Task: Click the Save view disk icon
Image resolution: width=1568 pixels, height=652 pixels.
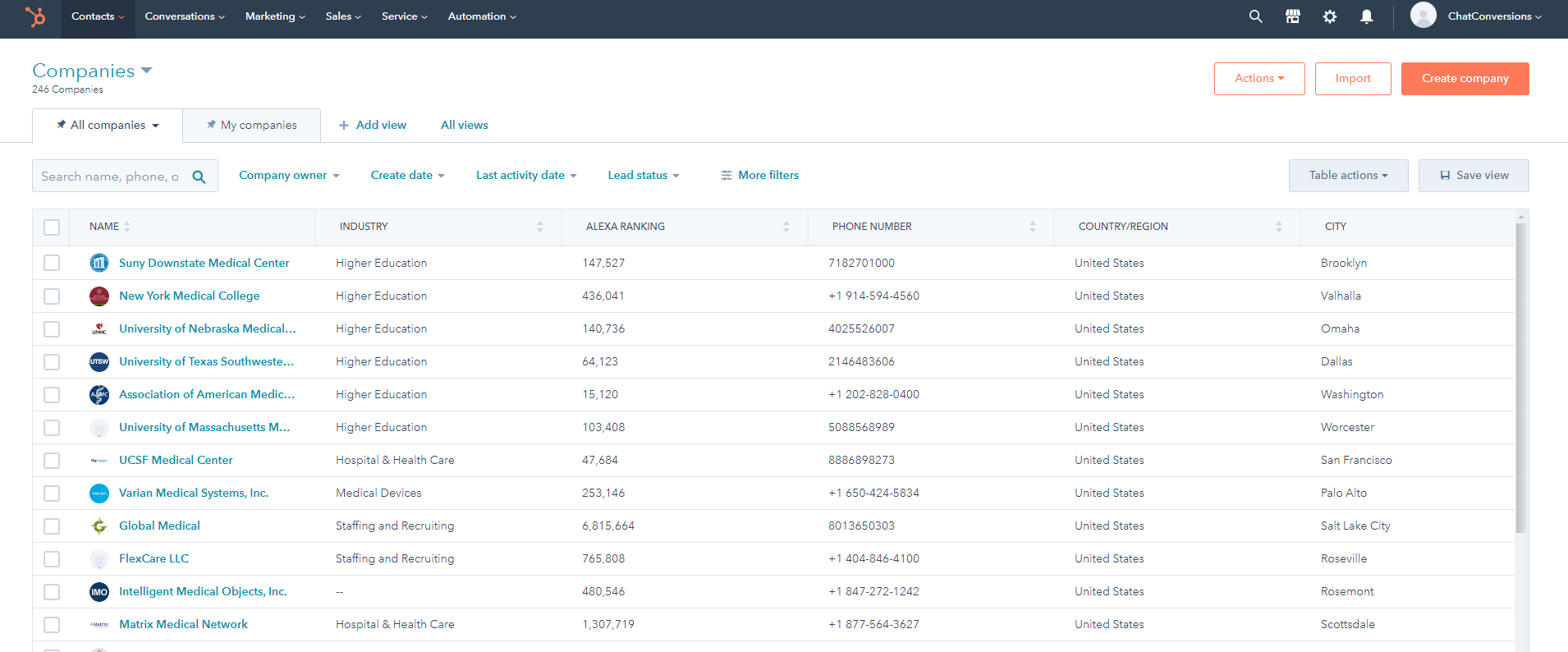Action: click(x=1445, y=176)
